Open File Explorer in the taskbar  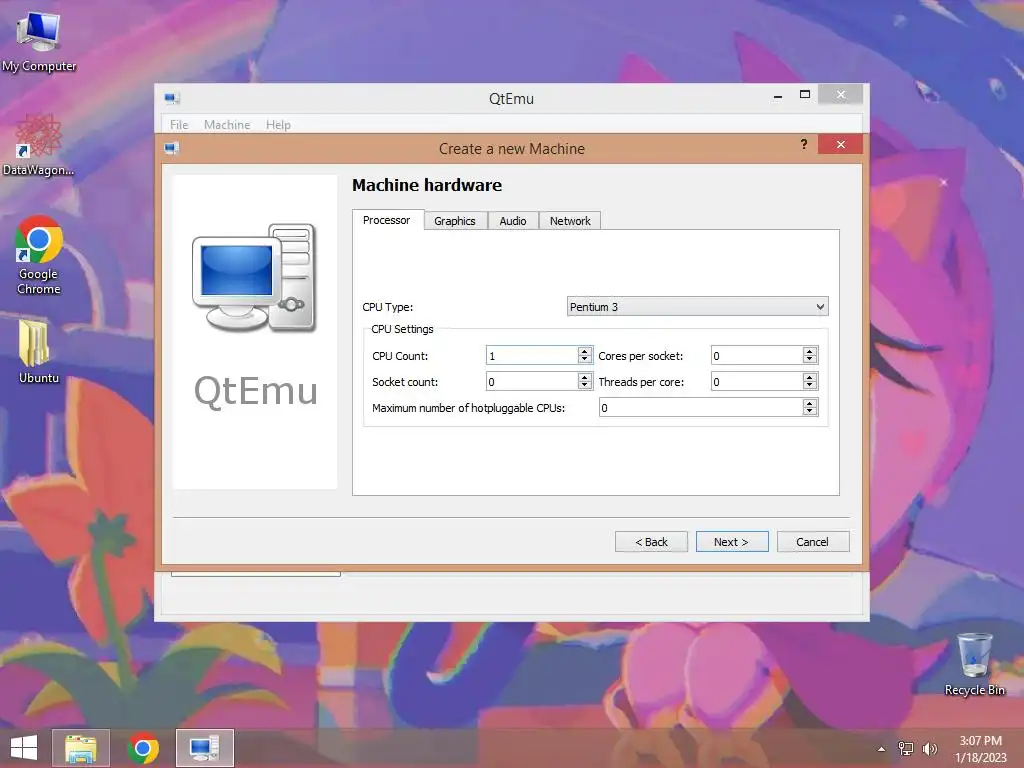tap(81, 748)
